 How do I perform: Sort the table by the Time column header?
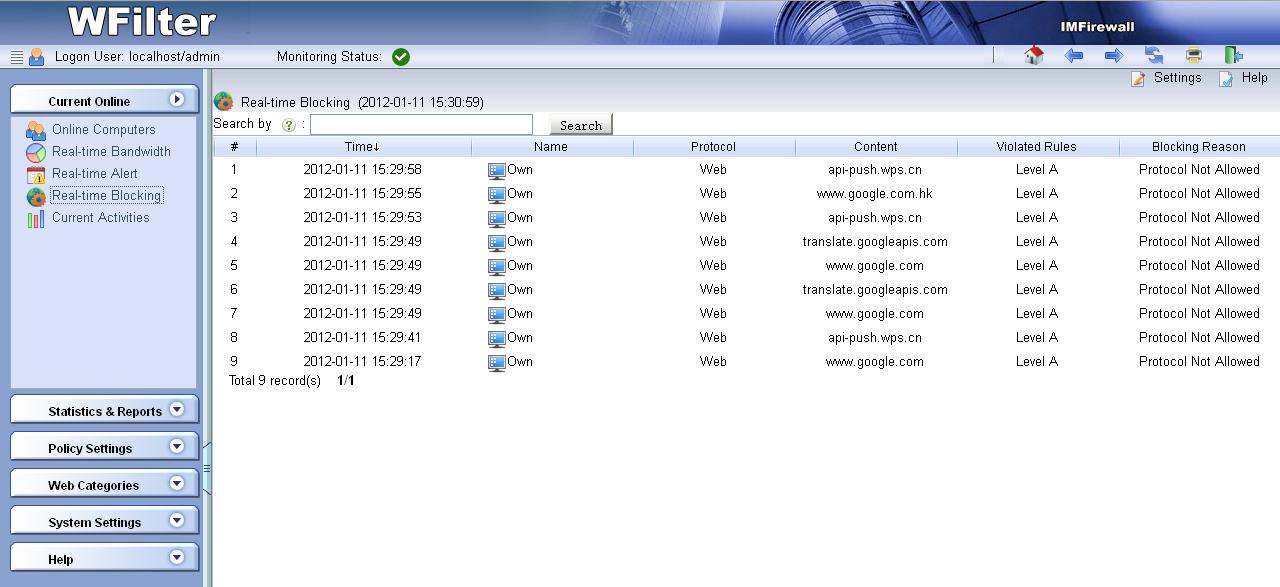point(362,147)
